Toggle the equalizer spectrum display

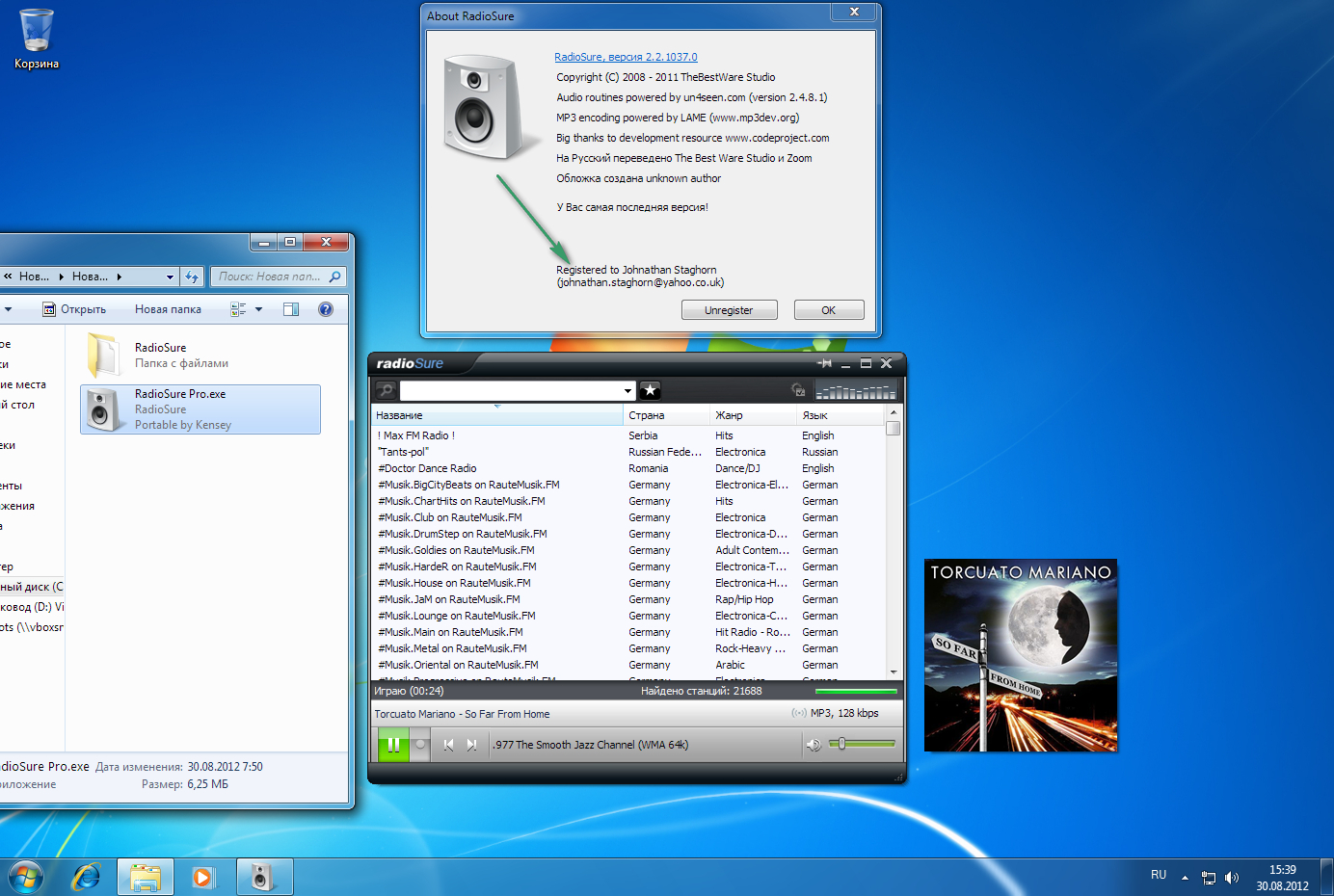pyautogui.click(x=856, y=390)
